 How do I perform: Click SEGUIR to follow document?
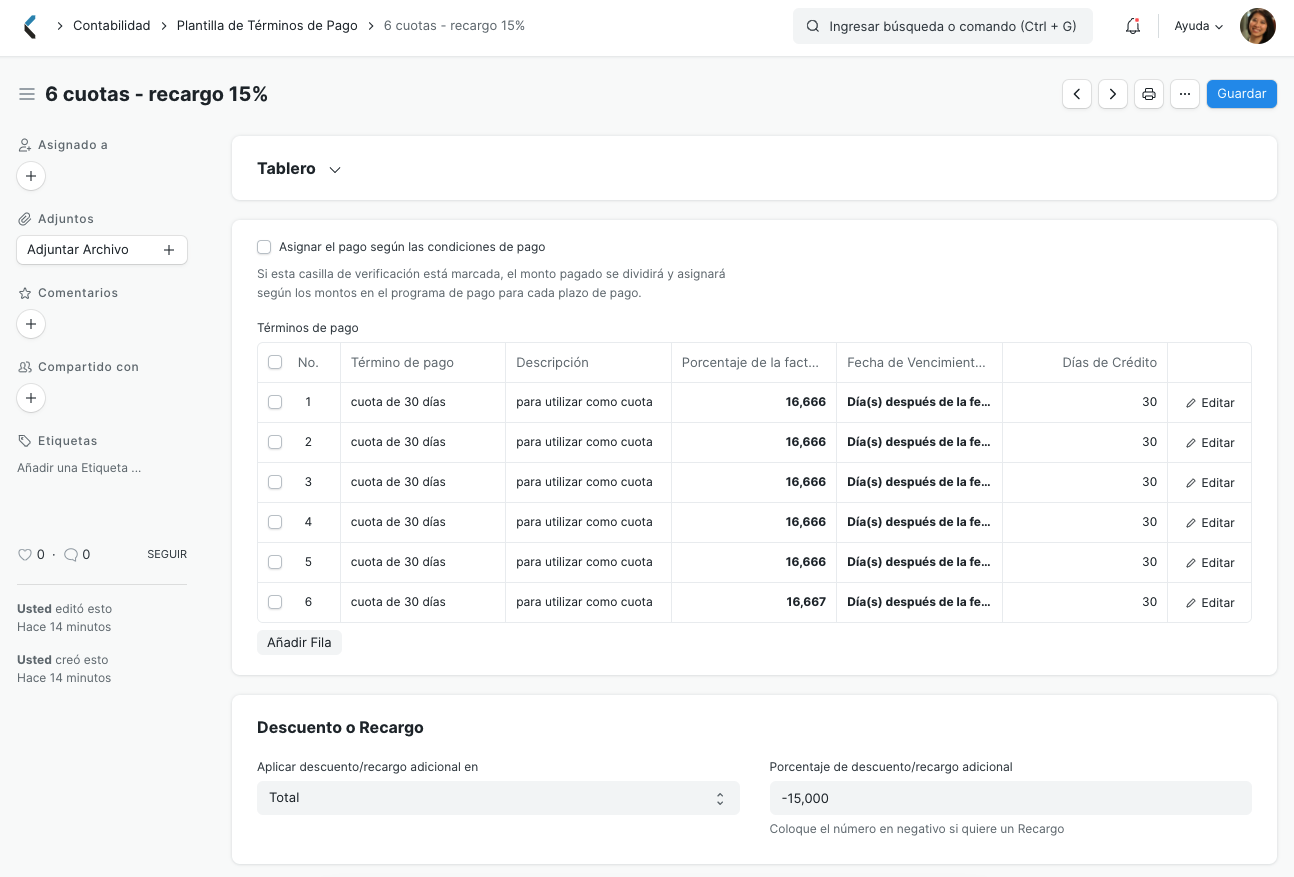click(x=167, y=554)
